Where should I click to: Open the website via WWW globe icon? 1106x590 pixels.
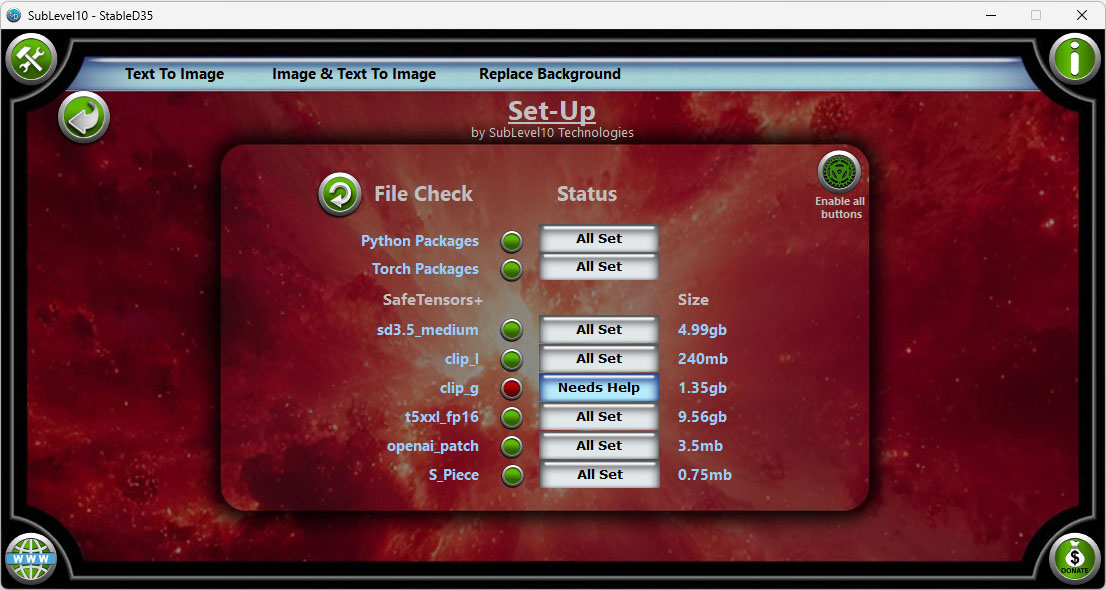(31, 559)
